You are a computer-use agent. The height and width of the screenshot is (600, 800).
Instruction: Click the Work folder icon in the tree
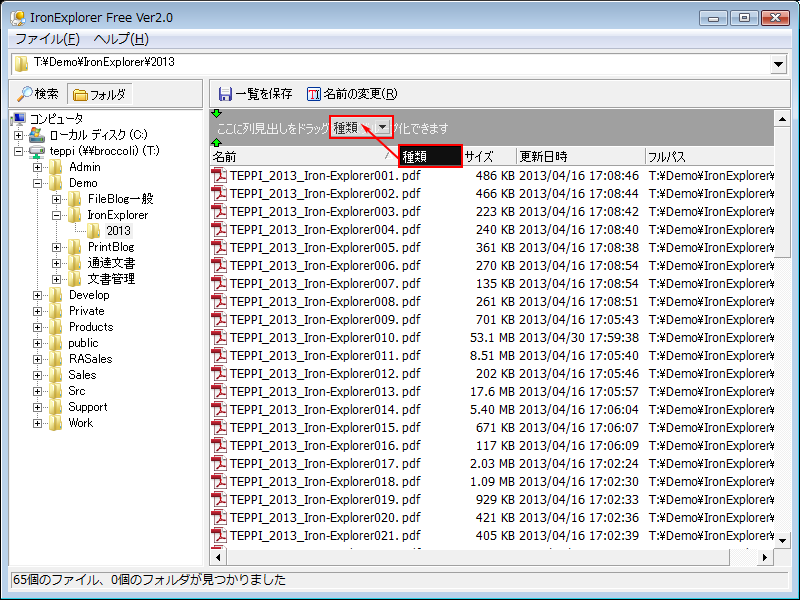click(56, 422)
